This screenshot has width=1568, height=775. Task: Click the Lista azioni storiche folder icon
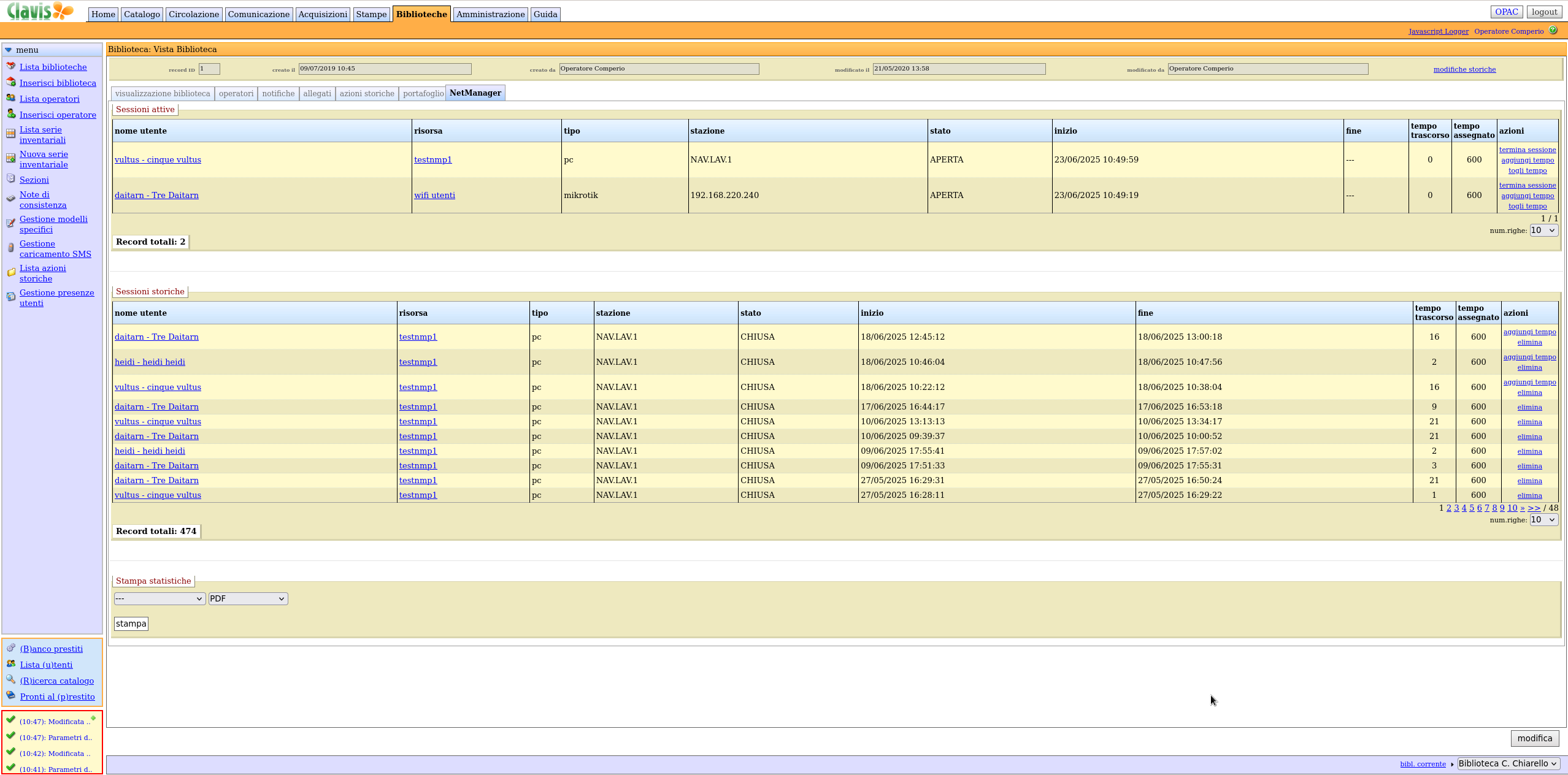pyautogui.click(x=10, y=273)
